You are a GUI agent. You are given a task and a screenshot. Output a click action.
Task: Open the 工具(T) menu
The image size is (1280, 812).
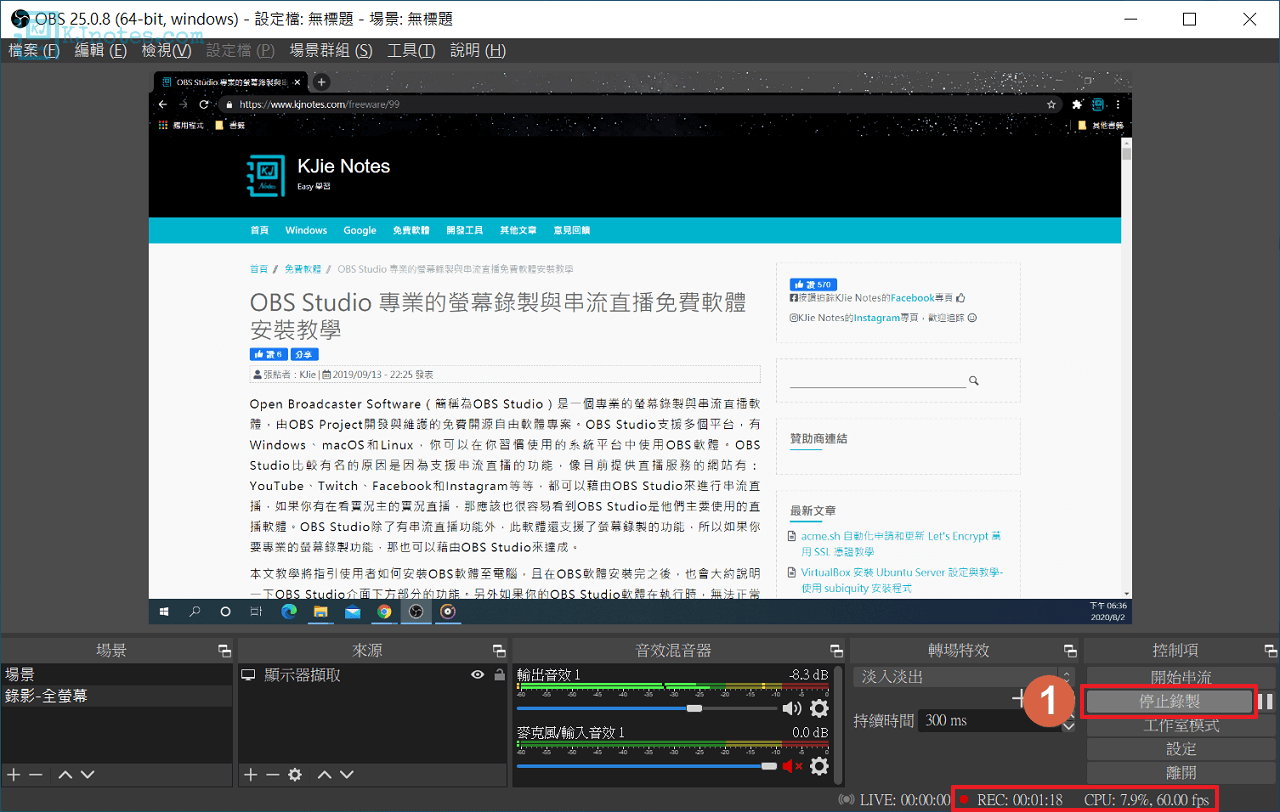tap(411, 50)
